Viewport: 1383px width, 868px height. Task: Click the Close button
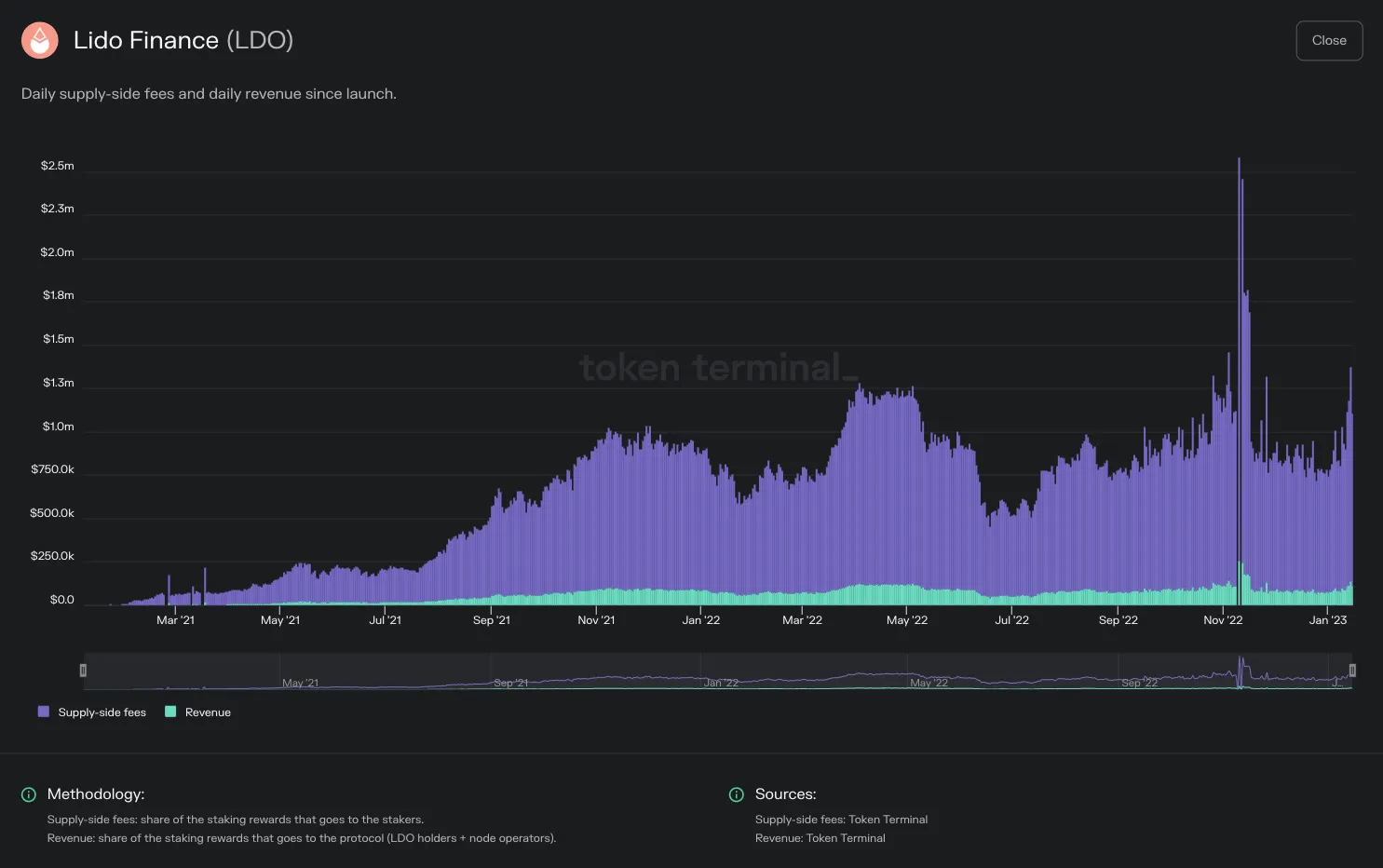[1329, 41]
